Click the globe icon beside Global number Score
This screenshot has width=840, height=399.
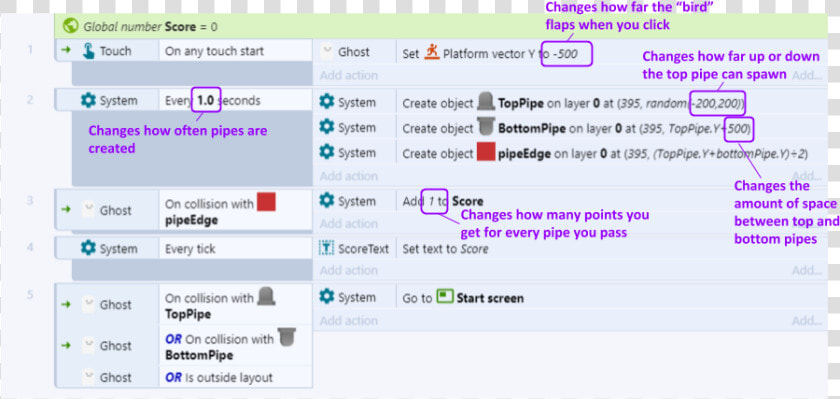71,26
